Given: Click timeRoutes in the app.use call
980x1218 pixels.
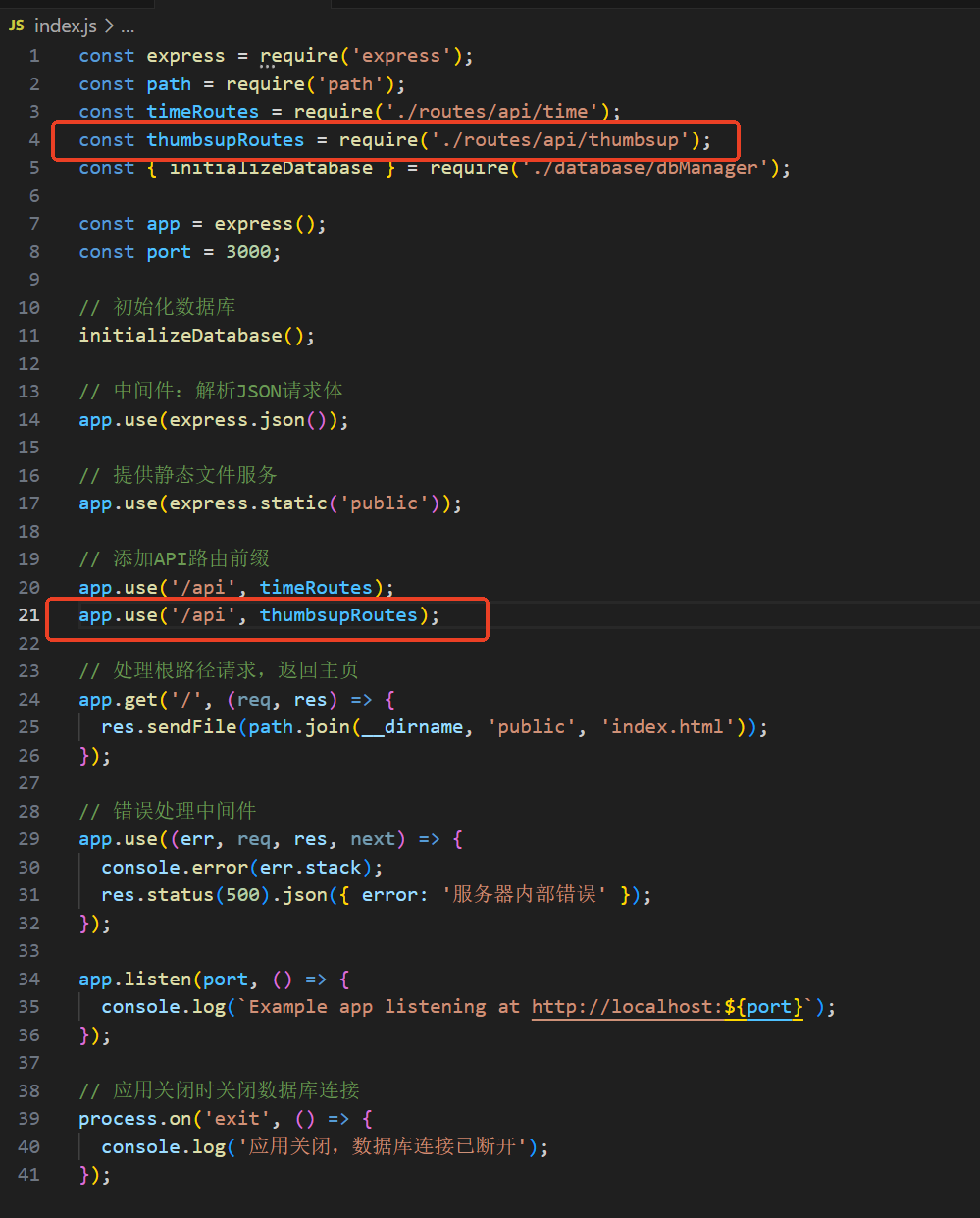Looking at the screenshot, I should click(316, 588).
